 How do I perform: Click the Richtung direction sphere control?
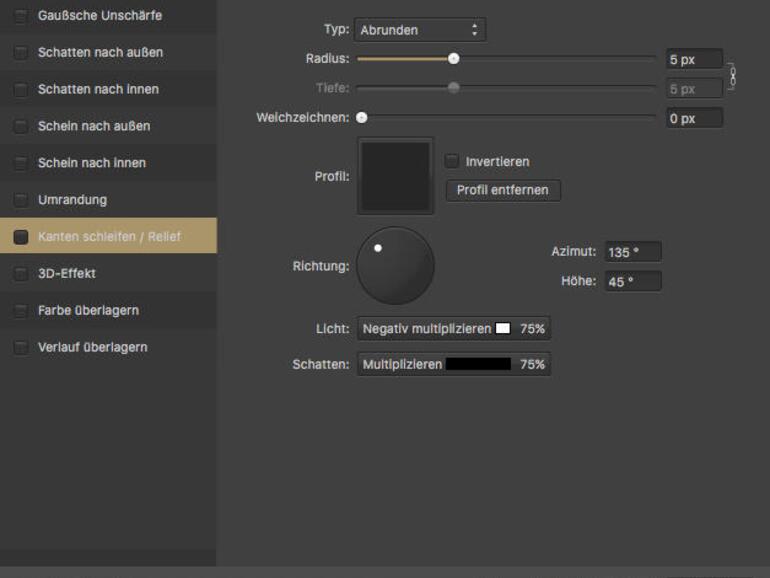[395, 266]
